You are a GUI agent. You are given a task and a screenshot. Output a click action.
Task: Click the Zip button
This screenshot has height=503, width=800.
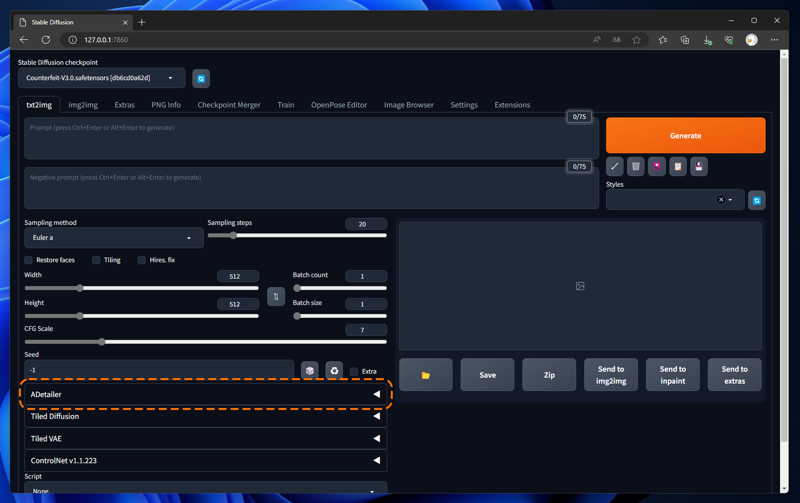pyautogui.click(x=549, y=375)
